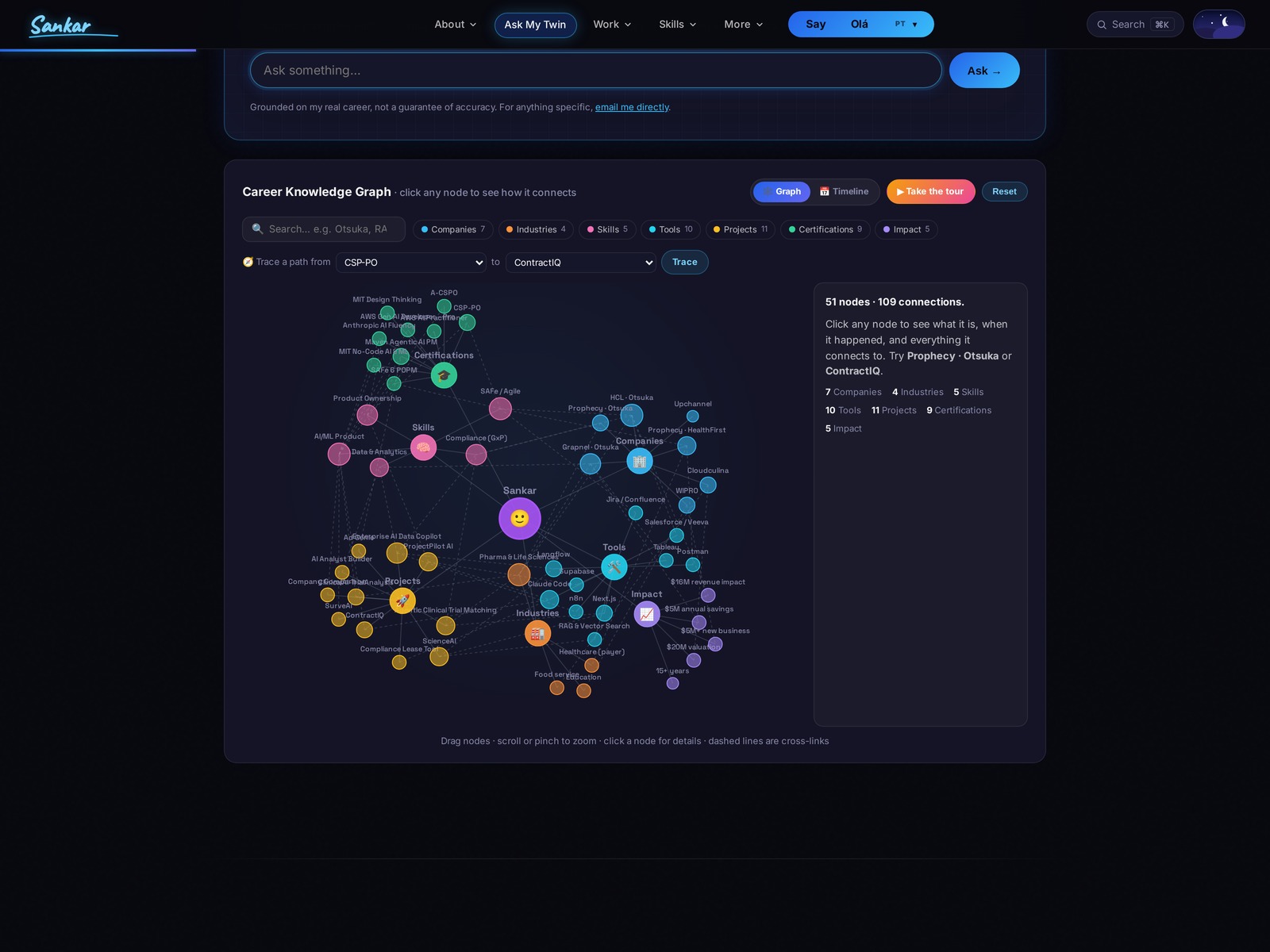
Task: Open the ContractIQ path-to dropdown
Action: pos(581,263)
